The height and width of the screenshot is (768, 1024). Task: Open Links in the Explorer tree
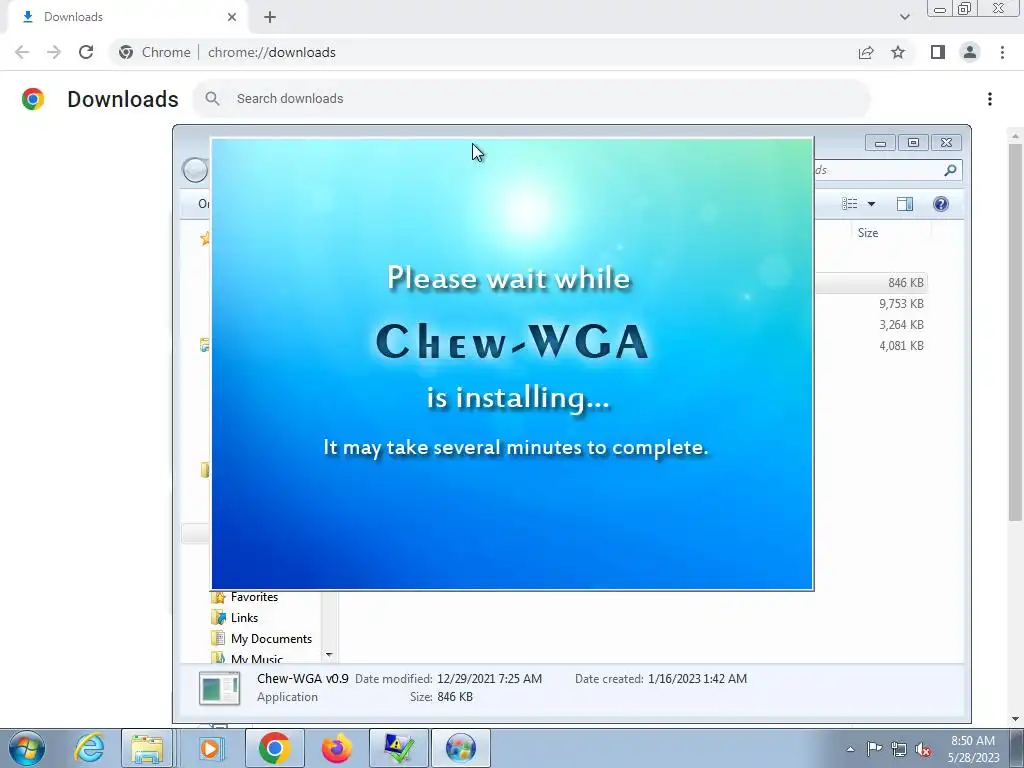click(x=244, y=618)
